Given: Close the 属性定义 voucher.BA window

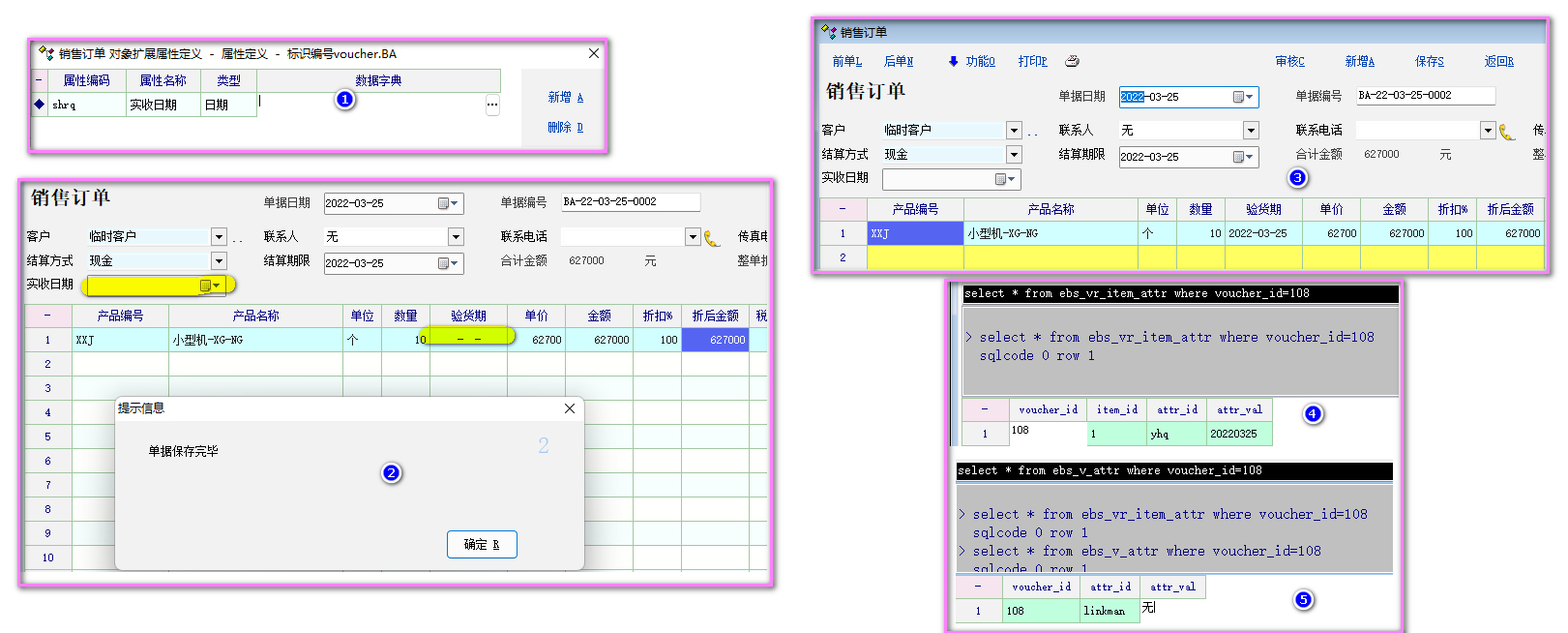Looking at the screenshot, I should point(594,53).
